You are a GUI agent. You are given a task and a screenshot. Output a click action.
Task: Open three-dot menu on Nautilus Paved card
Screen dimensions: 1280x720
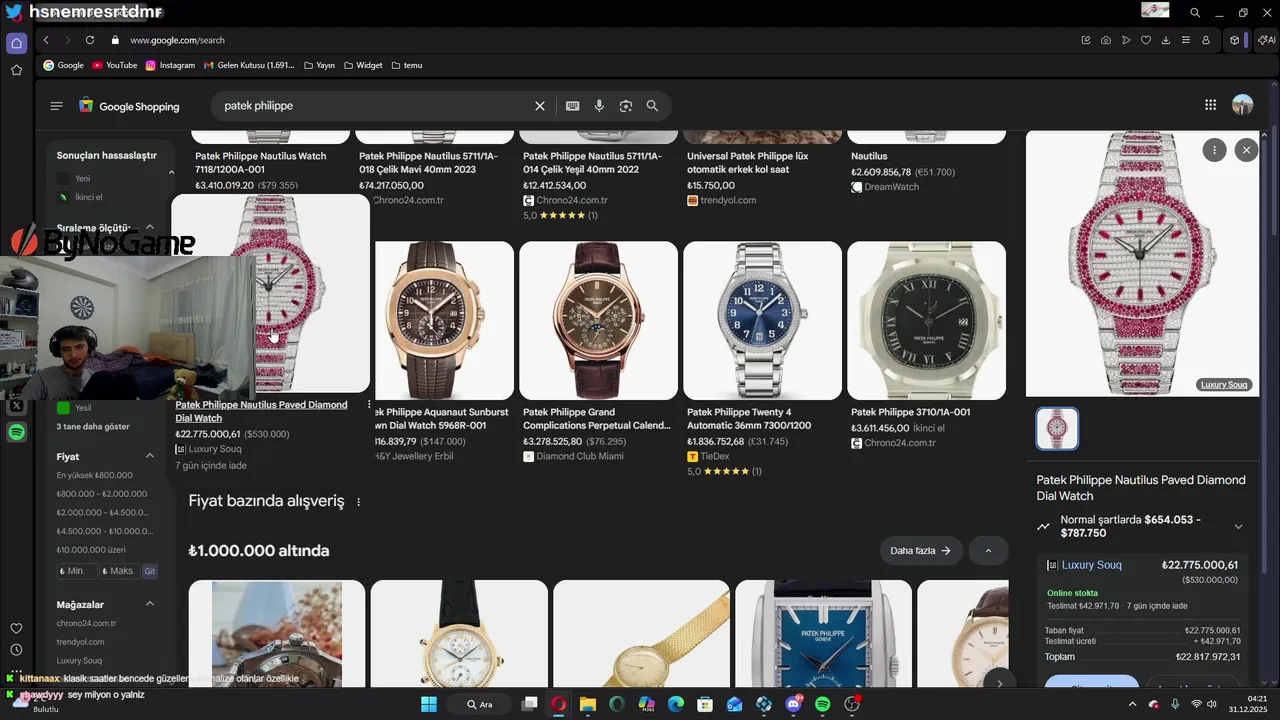point(369,405)
